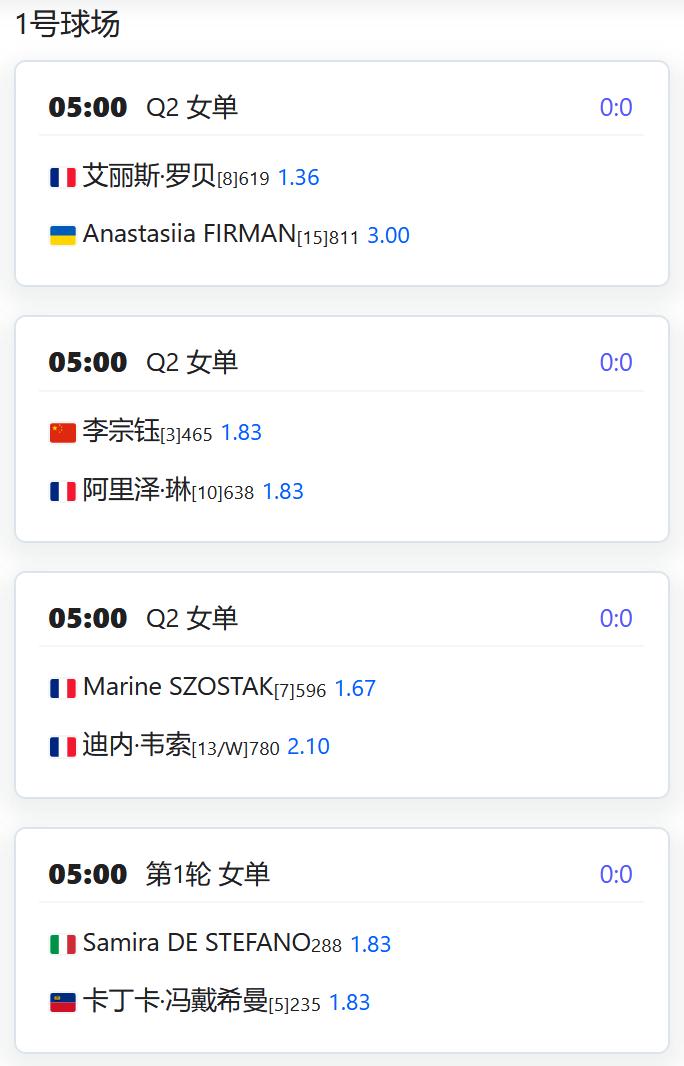Click the French flag beside 艾丽斯·罗贝
684x1066 pixels.
63,177
